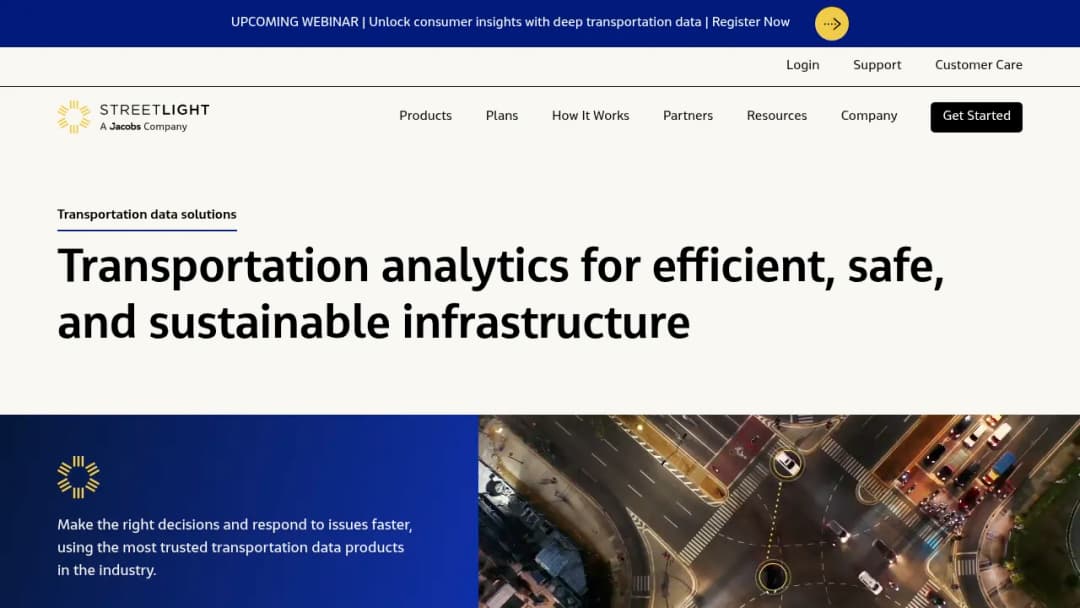Click the aerial intersection hero image
This screenshot has width=1080, height=608.
coord(779,511)
